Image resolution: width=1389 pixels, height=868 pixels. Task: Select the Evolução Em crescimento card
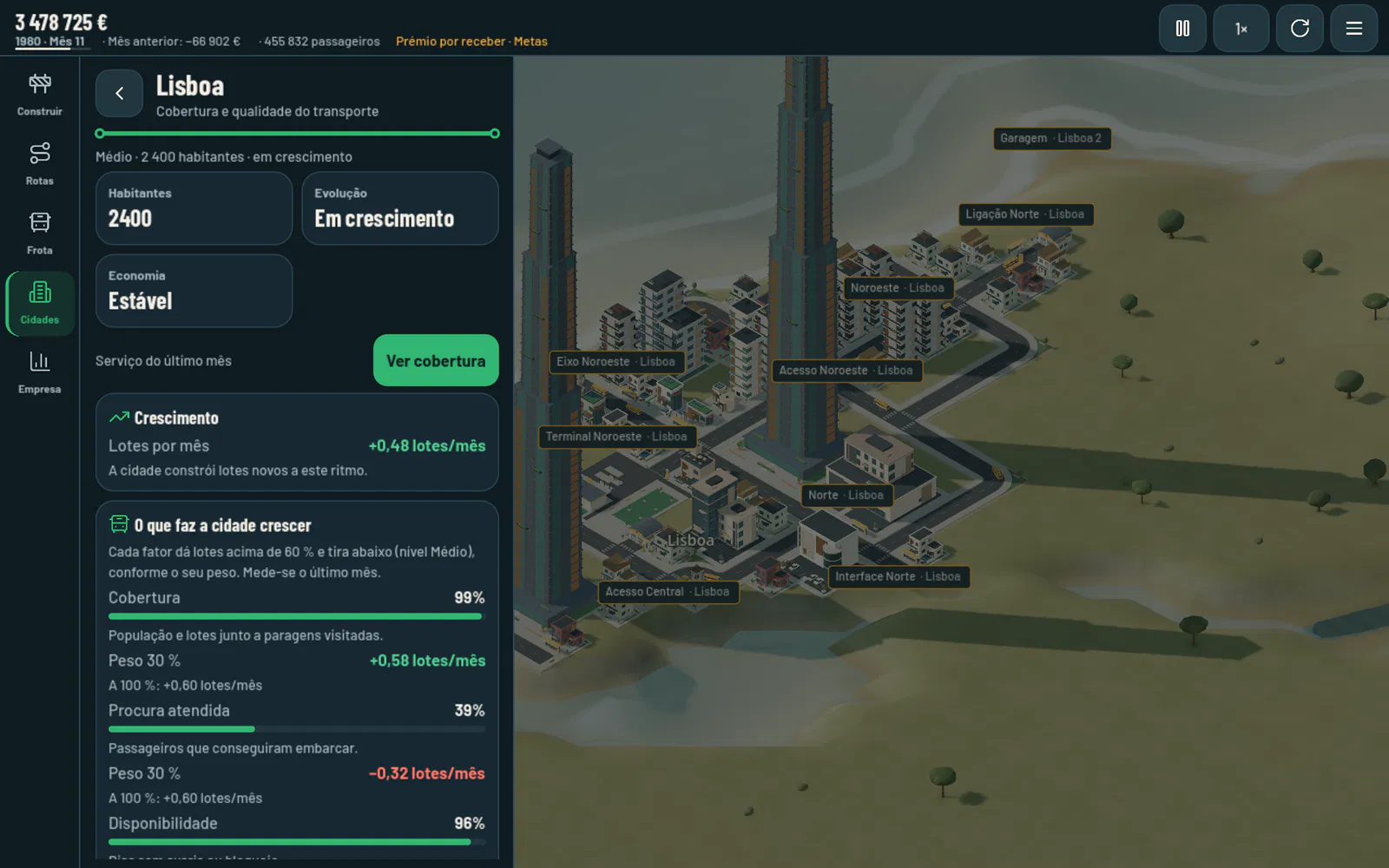pyautogui.click(x=400, y=208)
